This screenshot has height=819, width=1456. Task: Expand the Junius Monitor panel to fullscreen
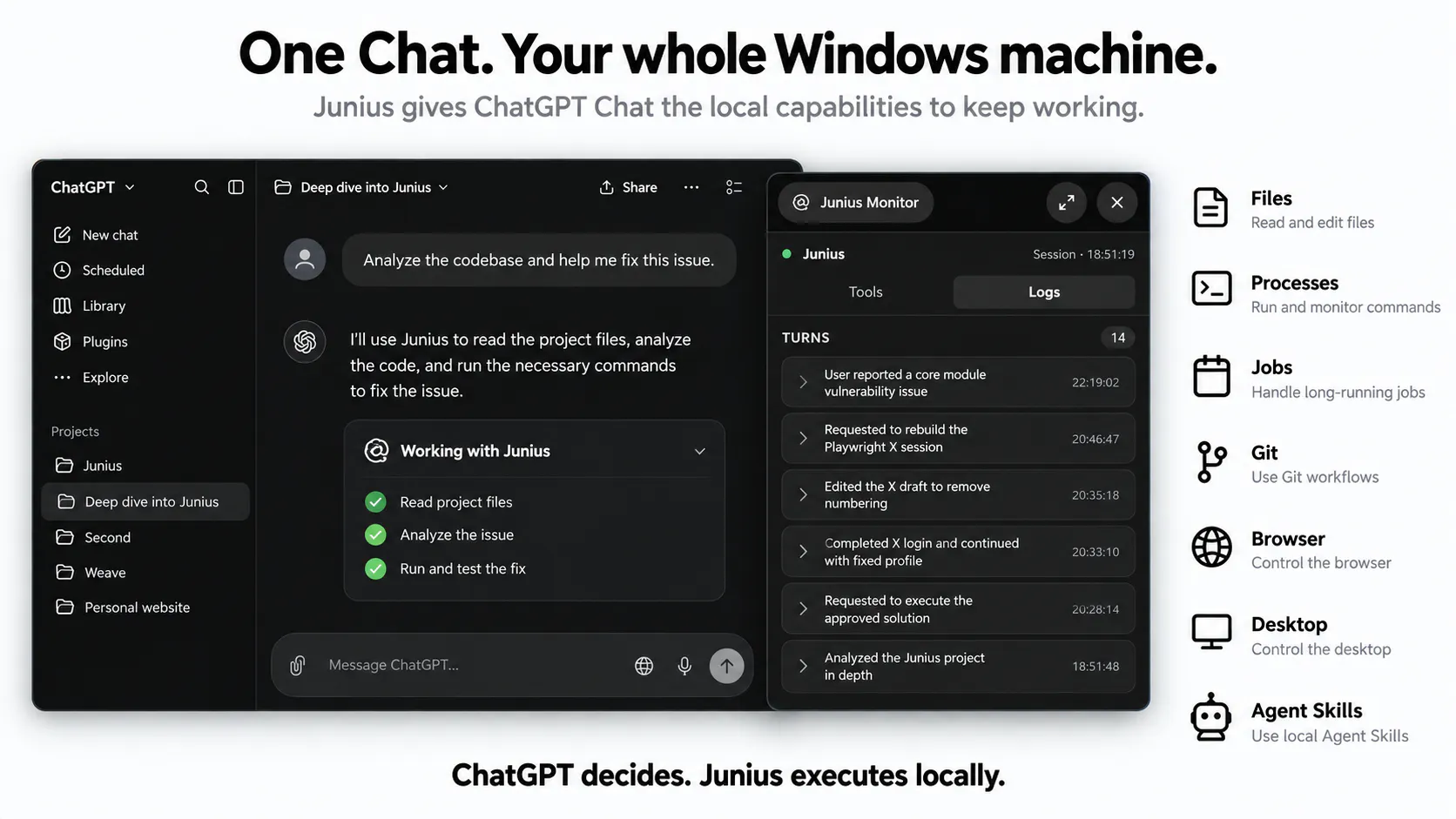(1067, 203)
